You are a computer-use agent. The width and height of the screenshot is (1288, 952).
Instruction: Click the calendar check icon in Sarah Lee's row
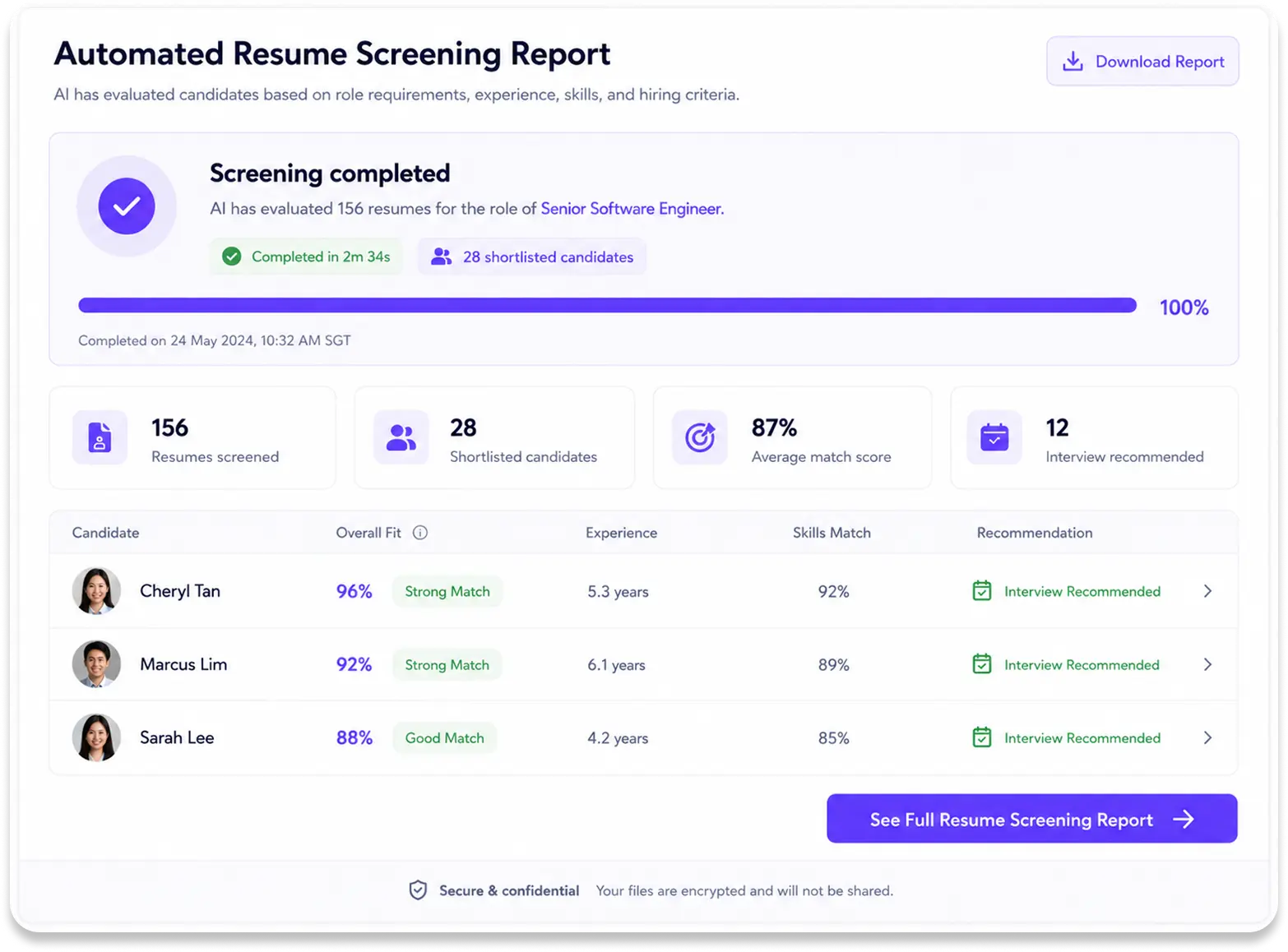(x=982, y=737)
